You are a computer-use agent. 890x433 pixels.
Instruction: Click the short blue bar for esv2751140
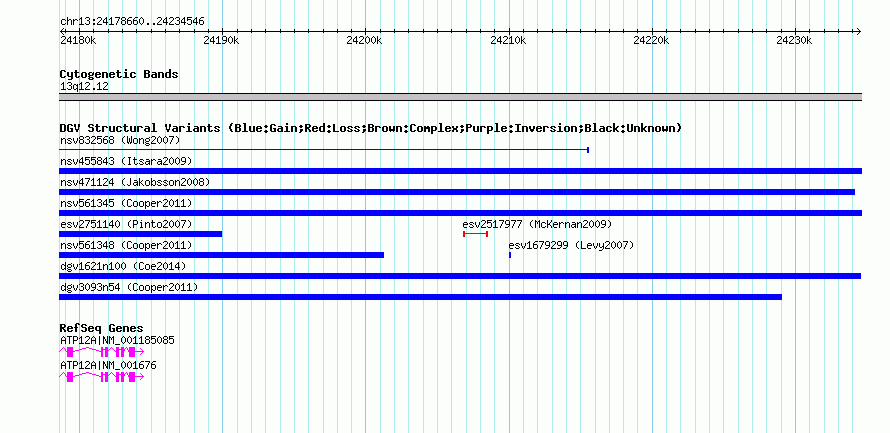click(x=141, y=234)
